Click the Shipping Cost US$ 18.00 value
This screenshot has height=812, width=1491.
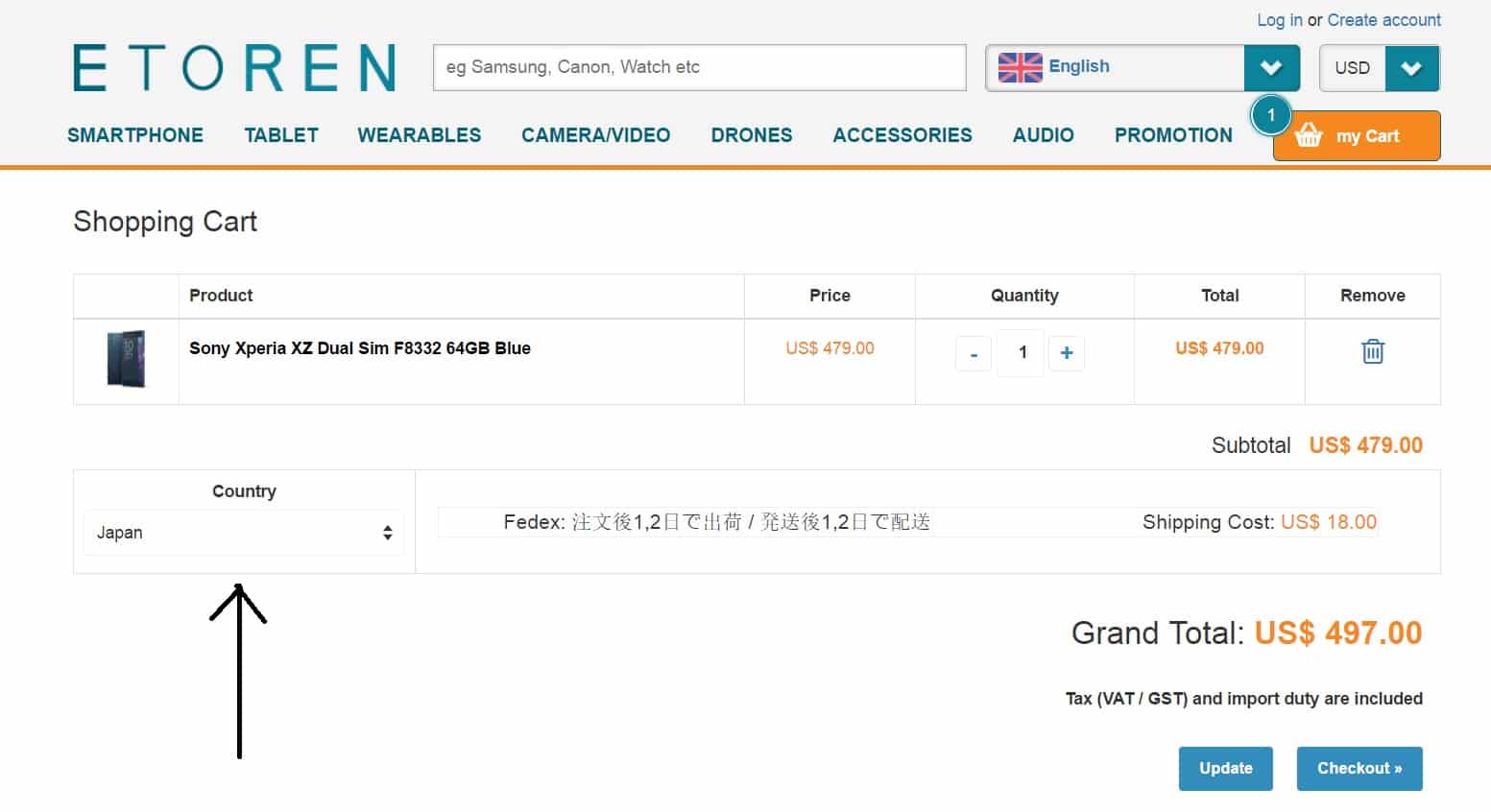[x=1329, y=522]
